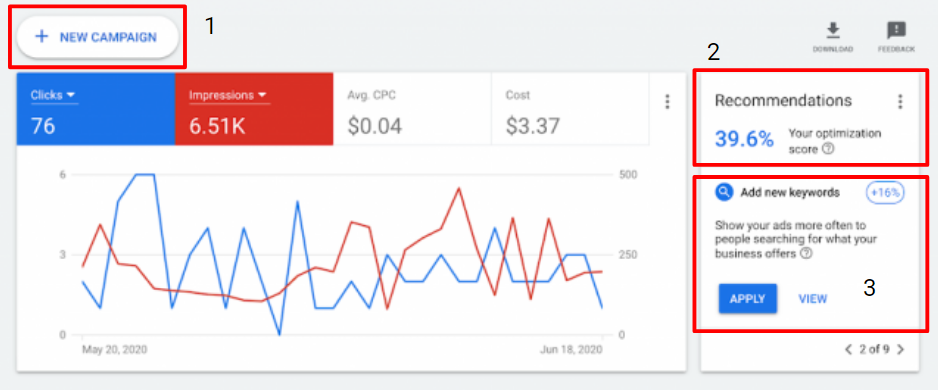This screenshot has height=390, width=938.
Task: Click the 2 of 9 page indicator
Action: coord(875,349)
